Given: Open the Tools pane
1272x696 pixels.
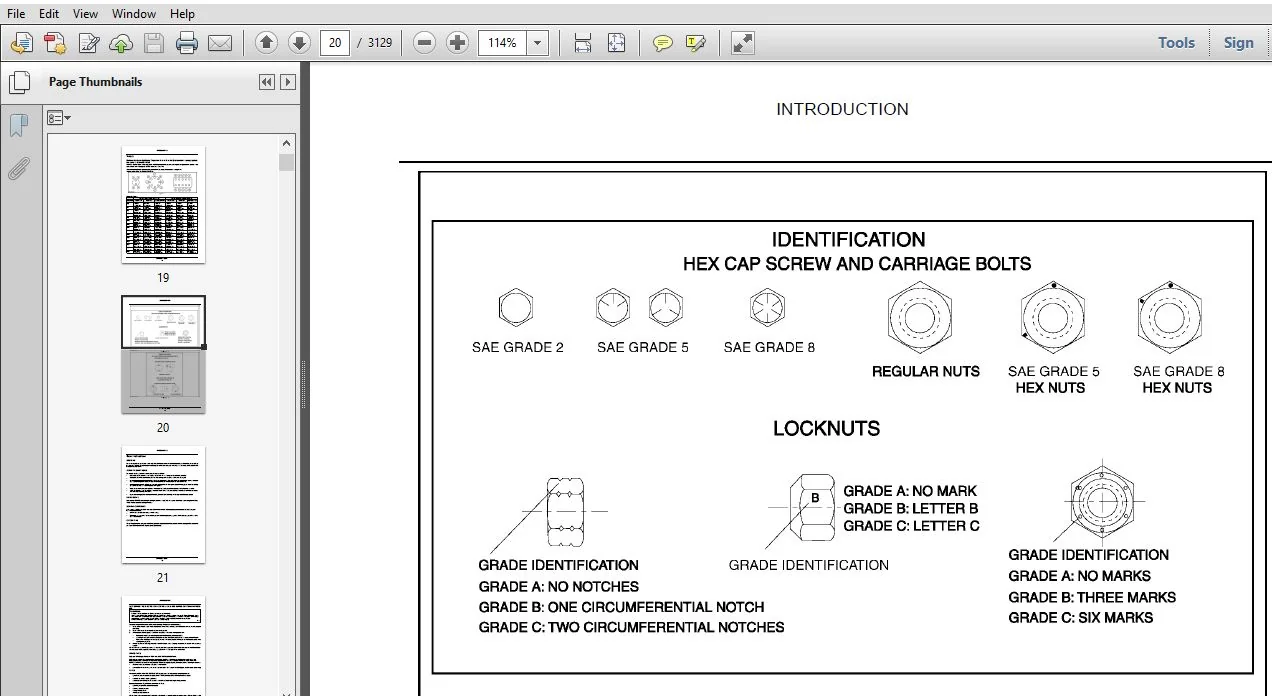Looking at the screenshot, I should [x=1176, y=43].
